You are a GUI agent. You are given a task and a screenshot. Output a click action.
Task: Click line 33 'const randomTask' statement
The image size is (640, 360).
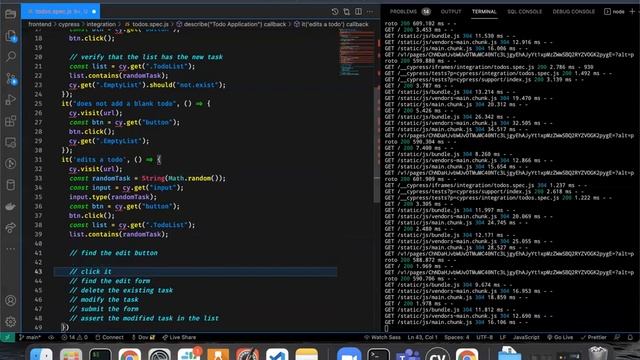click(147, 178)
